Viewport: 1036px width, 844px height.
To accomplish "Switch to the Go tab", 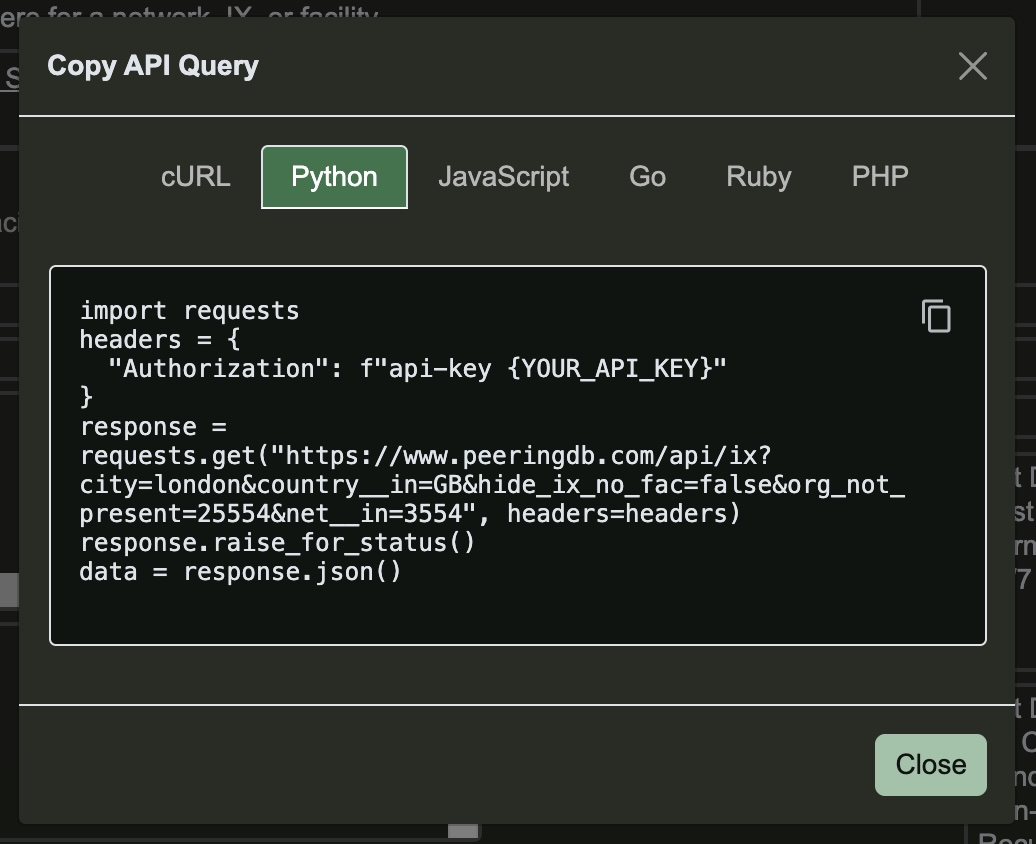I will click(x=648, y=176).
